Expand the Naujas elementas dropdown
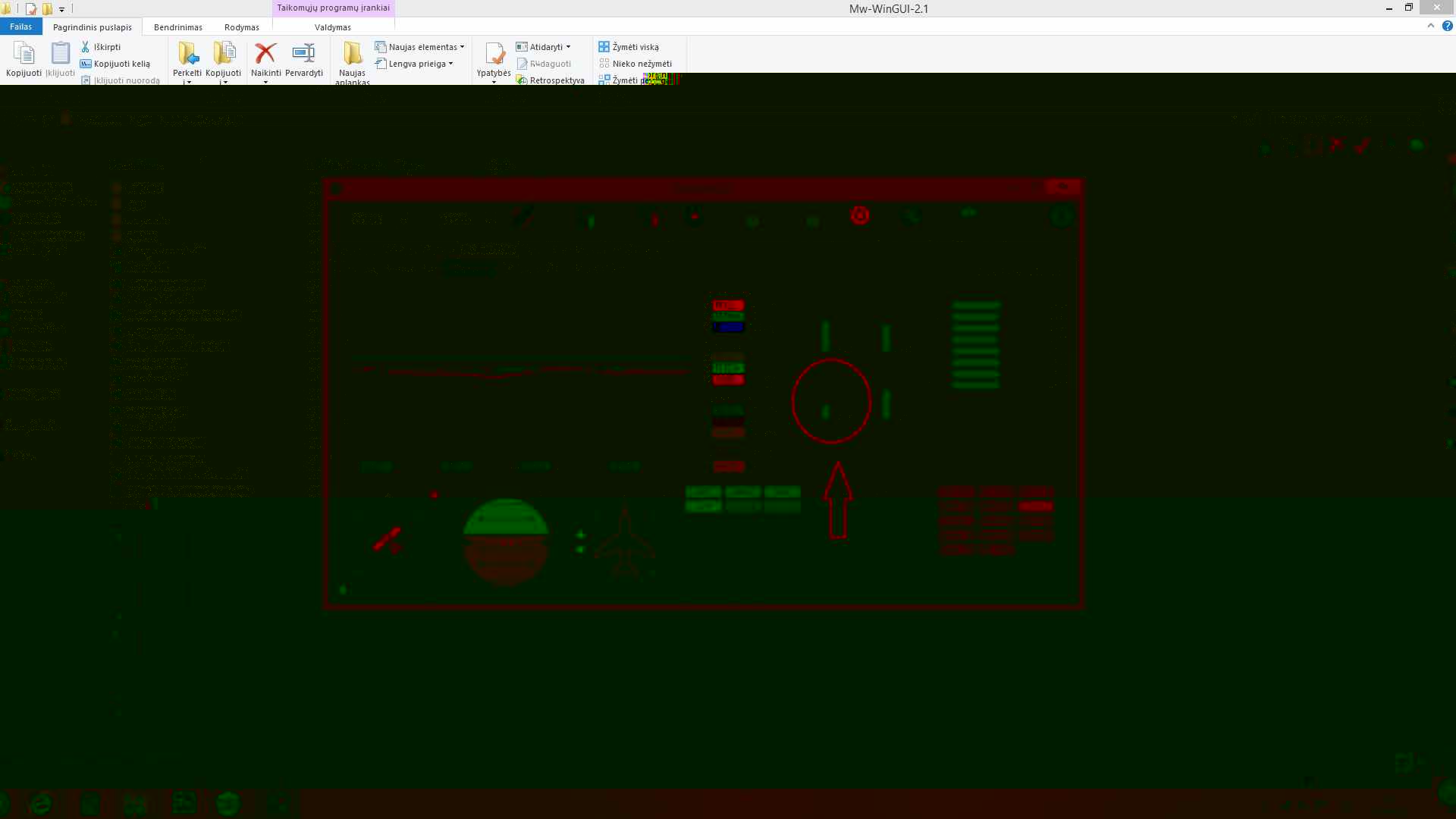This screenshot has height=819, width=1456. pos(462,47)
